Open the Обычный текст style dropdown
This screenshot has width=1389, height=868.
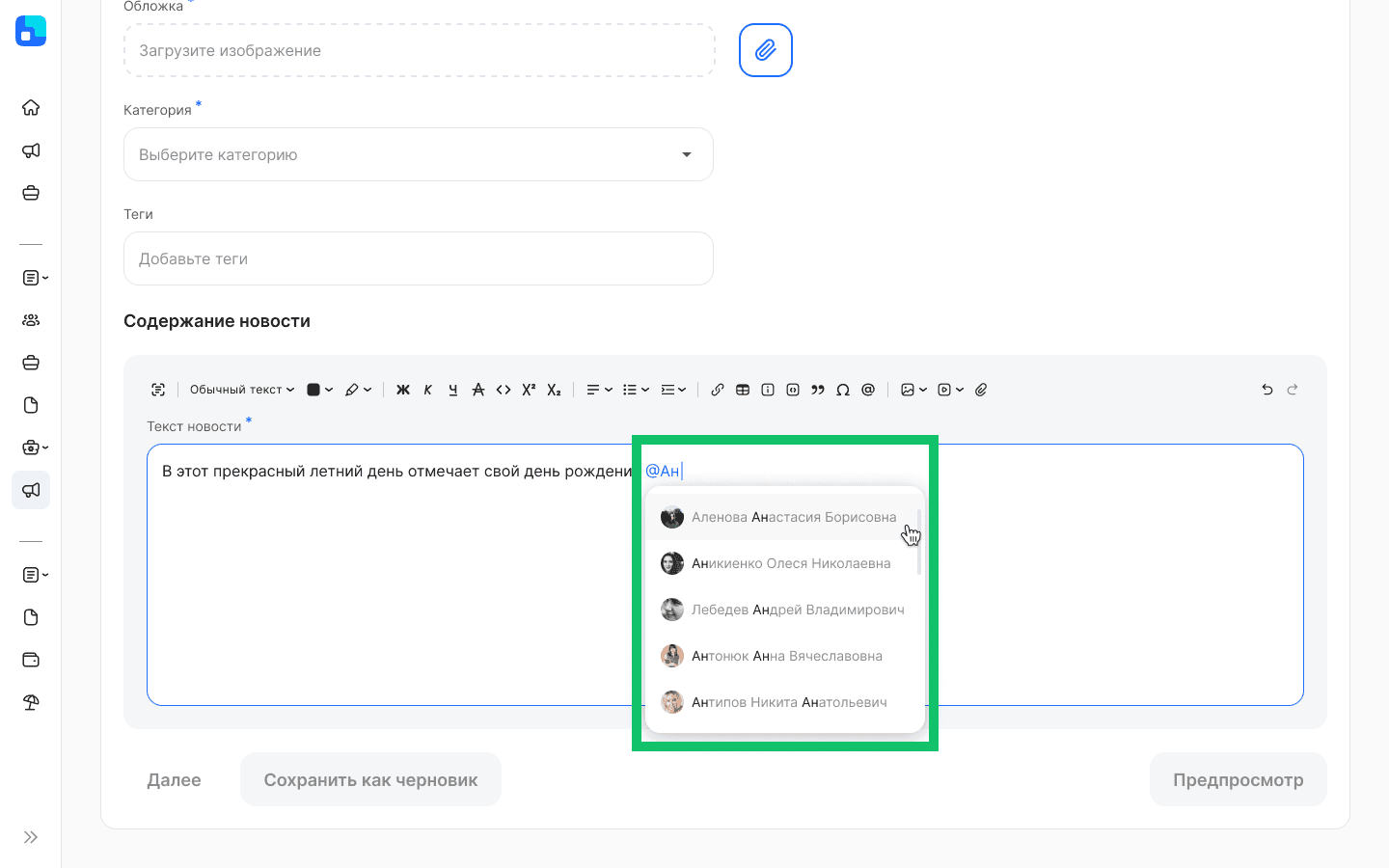(242, 390)
